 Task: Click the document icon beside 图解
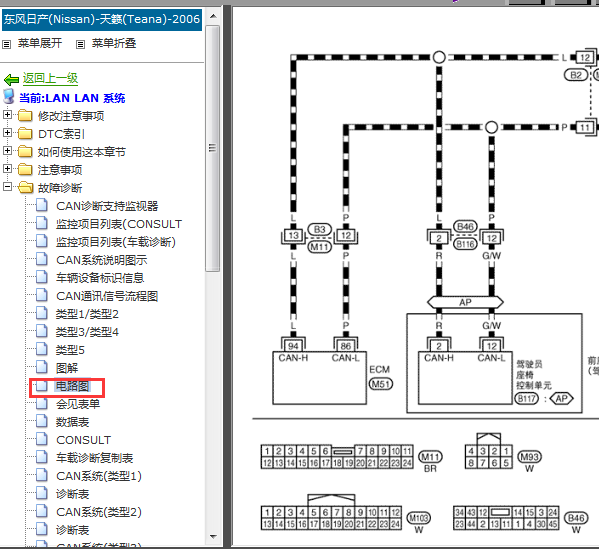pos(42,367)
